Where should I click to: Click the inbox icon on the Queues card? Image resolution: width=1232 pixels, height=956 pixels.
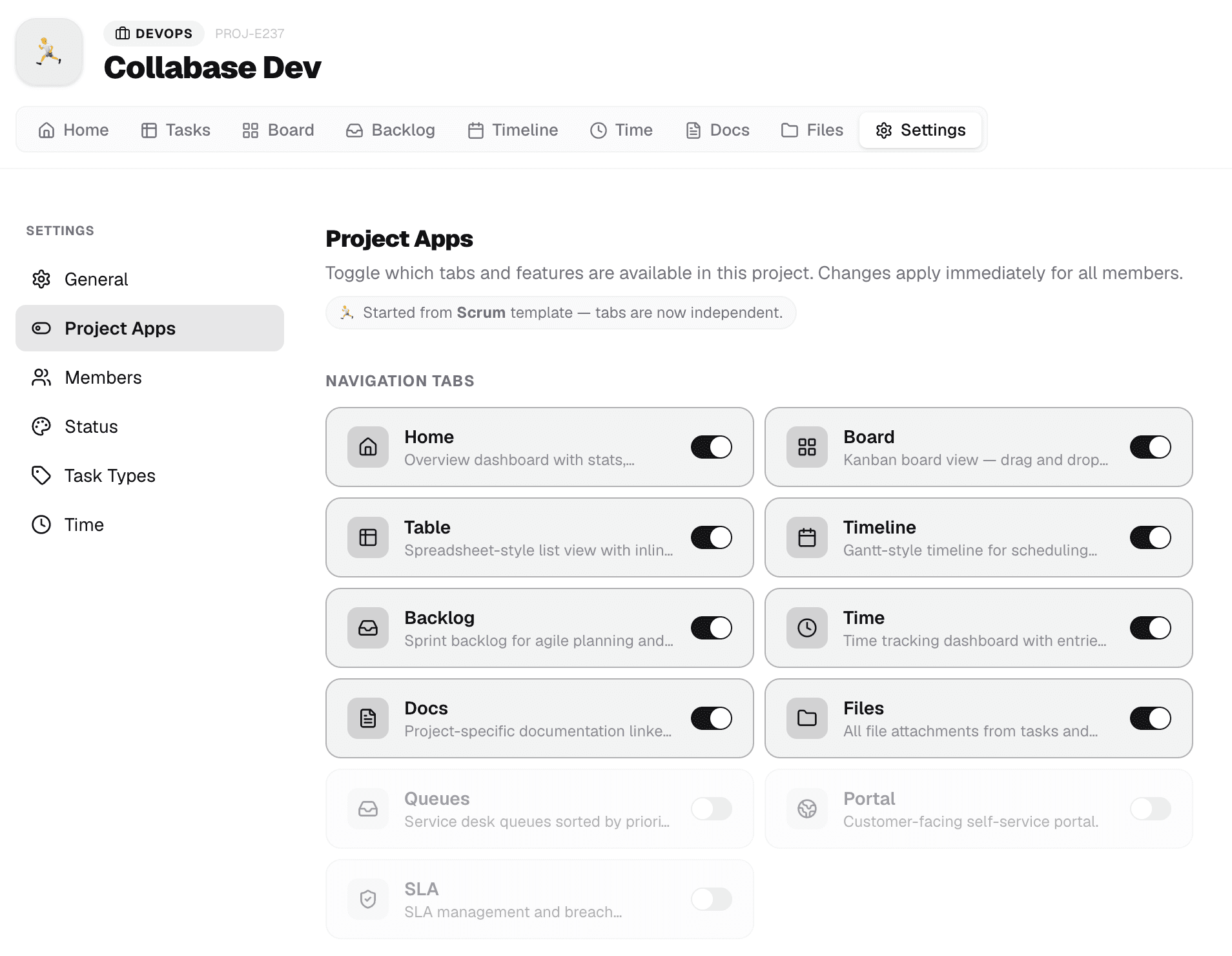point(368,809)
